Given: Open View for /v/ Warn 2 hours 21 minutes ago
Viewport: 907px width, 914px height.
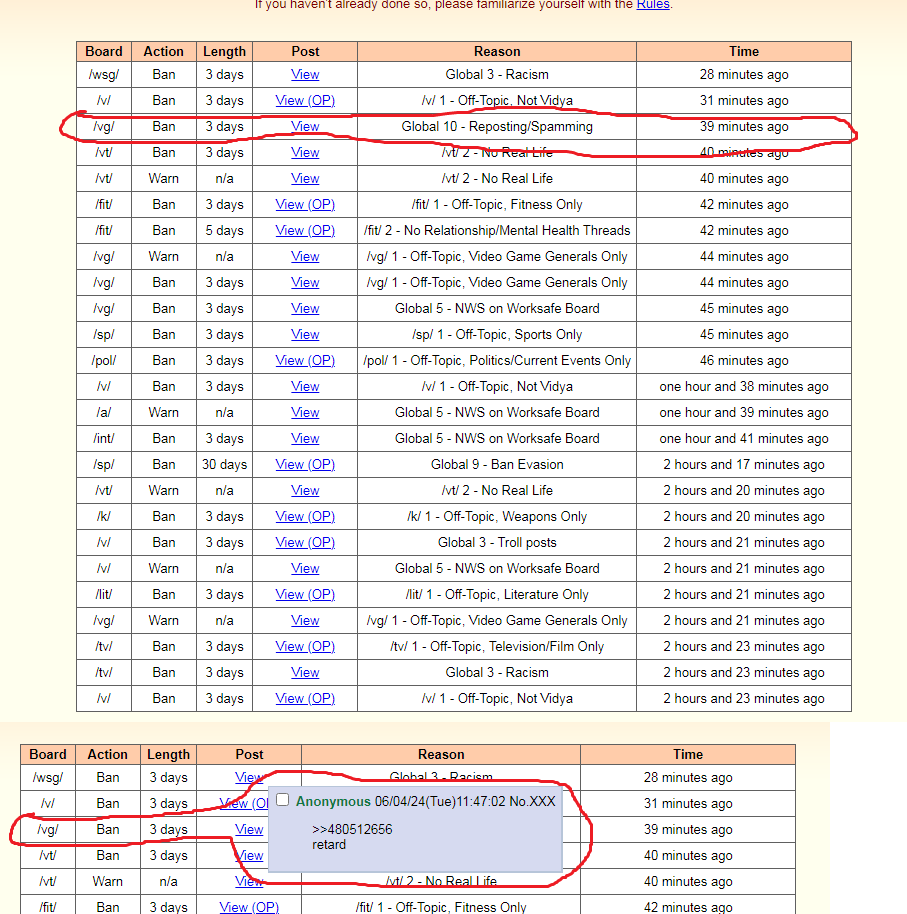Looking at the screenshot, I should 305,568.
